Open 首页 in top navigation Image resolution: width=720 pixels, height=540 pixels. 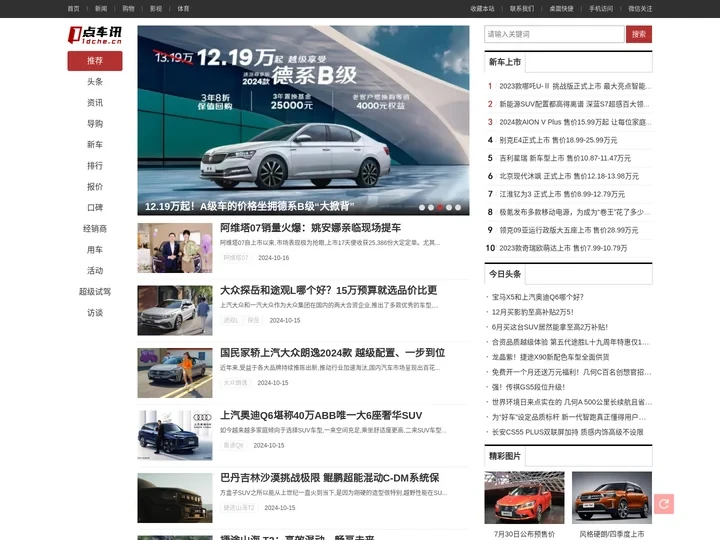(73, 9)
